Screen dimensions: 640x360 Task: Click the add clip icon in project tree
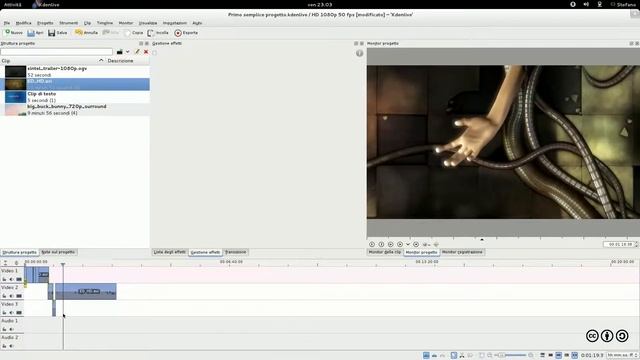coord(120,52)
